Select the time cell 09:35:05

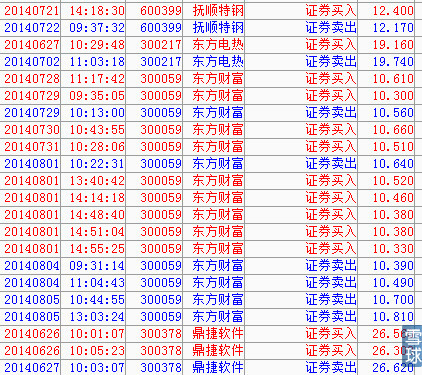coord(97,96)
